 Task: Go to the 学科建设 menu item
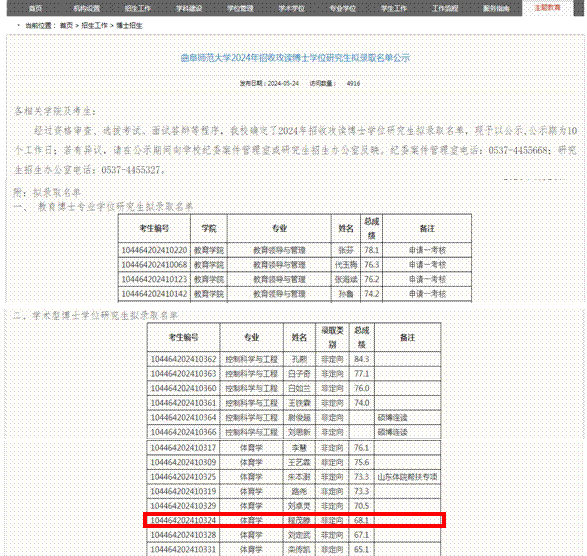[x=189, y=8]
